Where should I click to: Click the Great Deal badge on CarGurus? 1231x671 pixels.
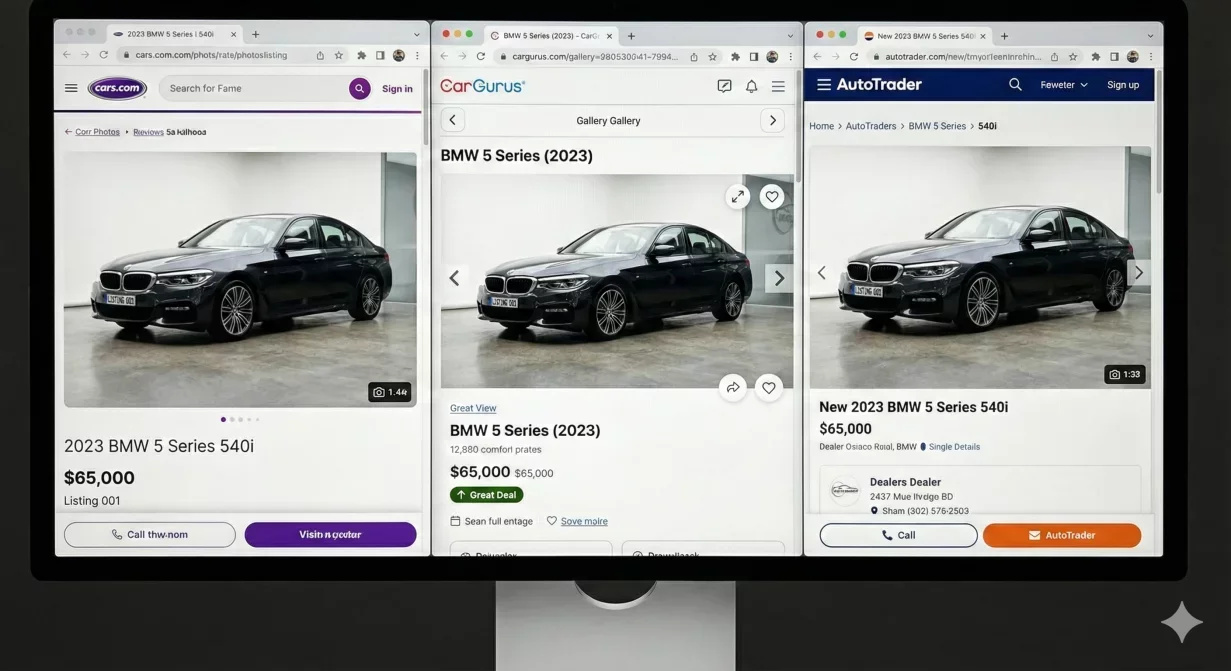coord(486,495)
